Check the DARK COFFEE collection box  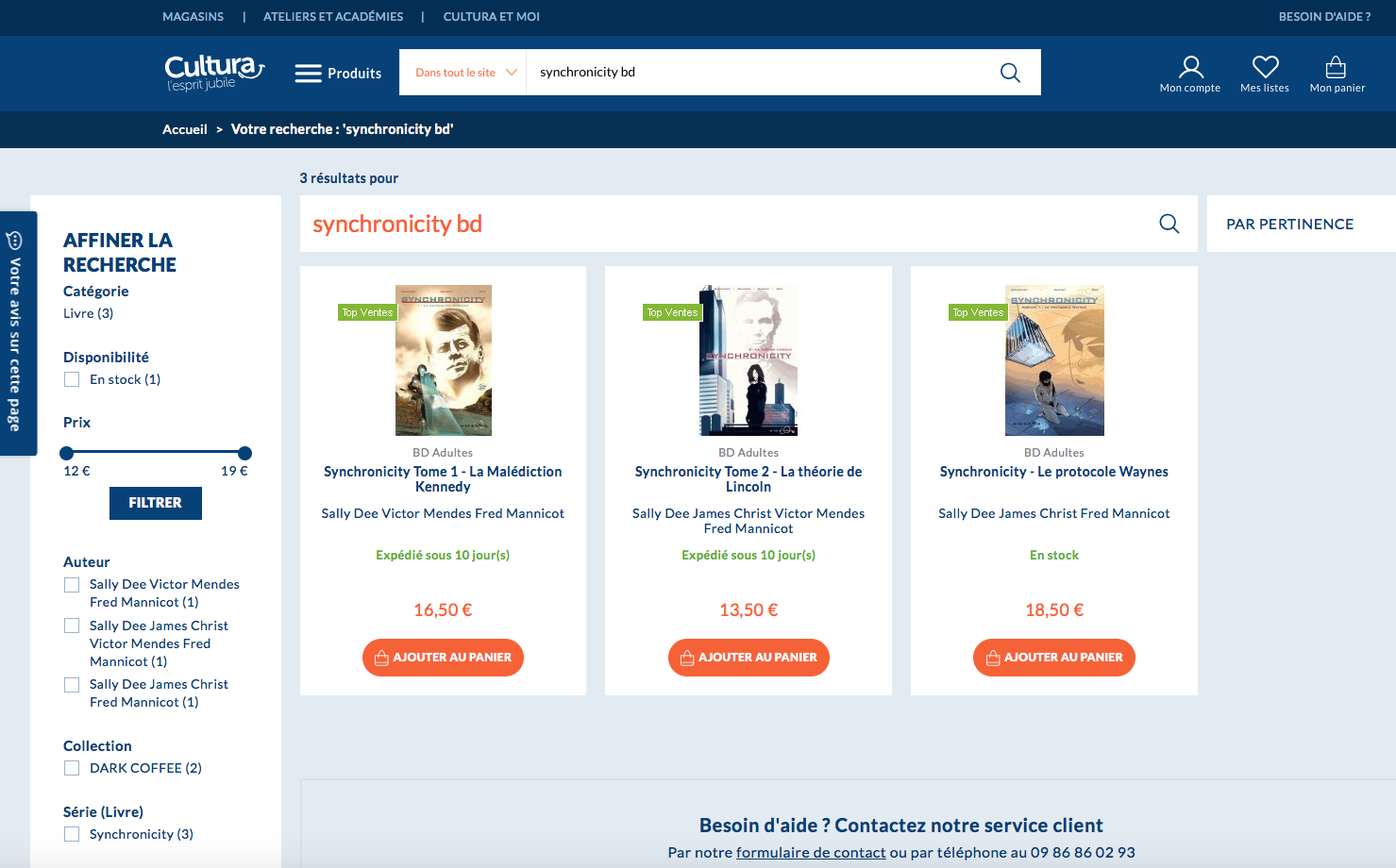[72, 768]
